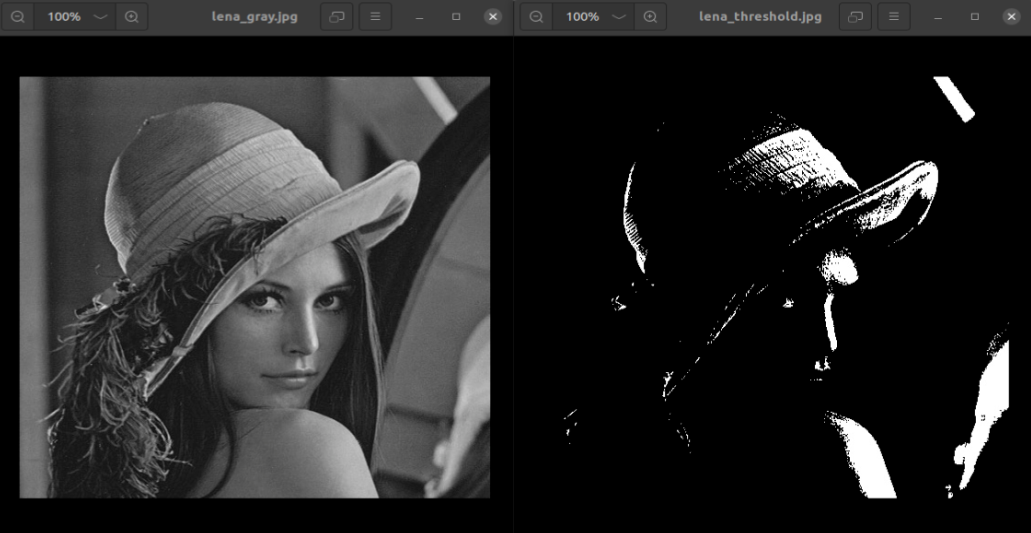Image resolution: width=1031 pixels, height=533 pixels.
Task: Open the hamburger menu in lena_gray.jpg window
Action: tap(375, 17)
